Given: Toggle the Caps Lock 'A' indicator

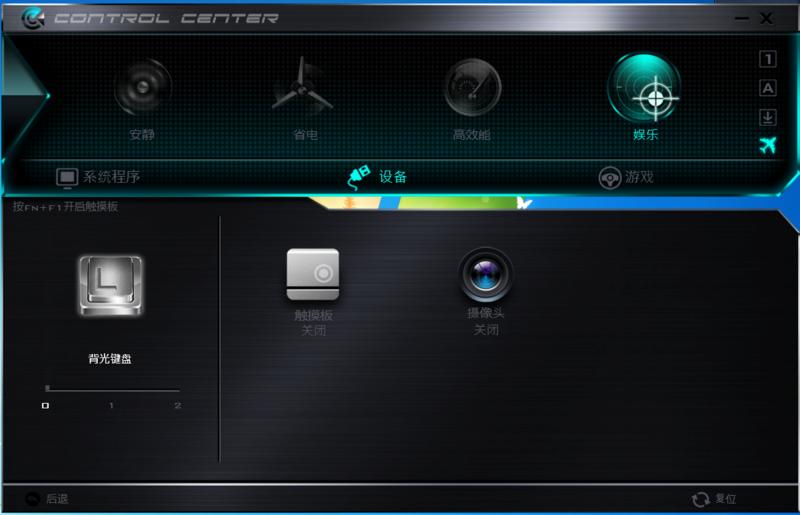Looking at the screenshot, I should [767, 88].
